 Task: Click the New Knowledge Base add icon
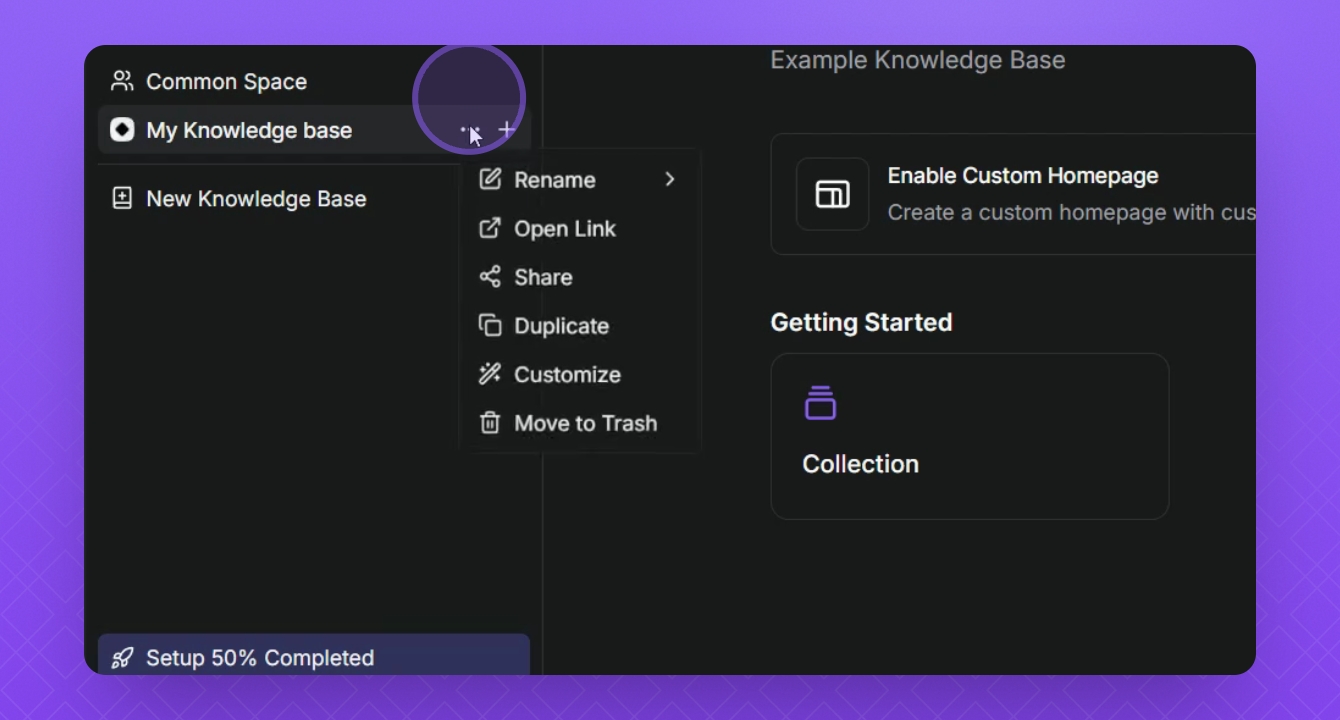tap(122, 198)
